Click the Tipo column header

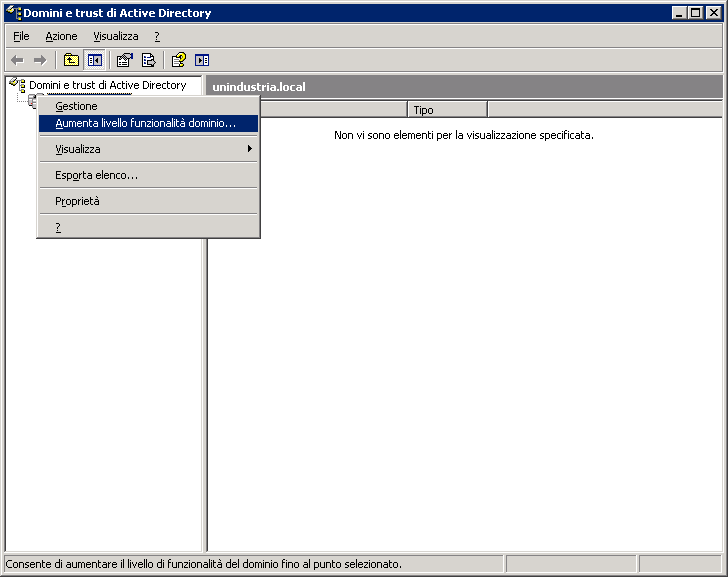click(448, 110)
